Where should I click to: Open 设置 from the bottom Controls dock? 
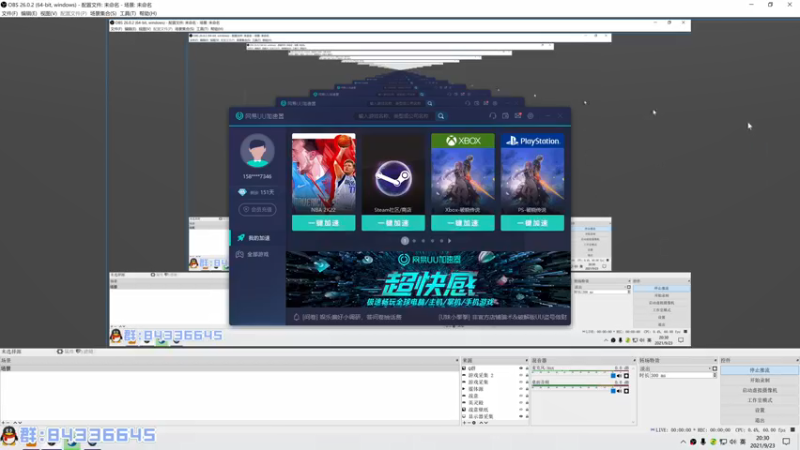click(759, 410)
